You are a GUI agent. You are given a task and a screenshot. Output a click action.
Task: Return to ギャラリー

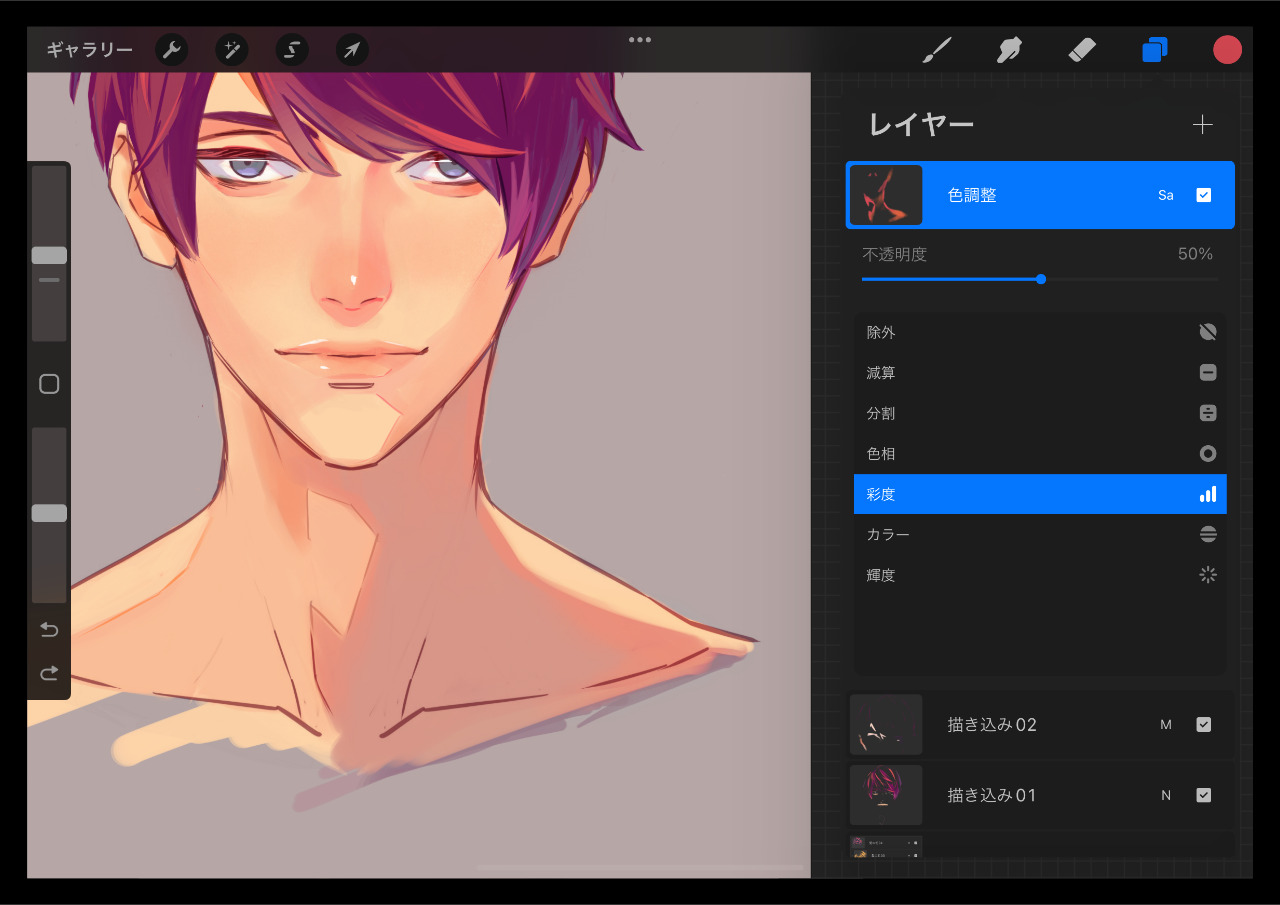[x=89, y=50]
